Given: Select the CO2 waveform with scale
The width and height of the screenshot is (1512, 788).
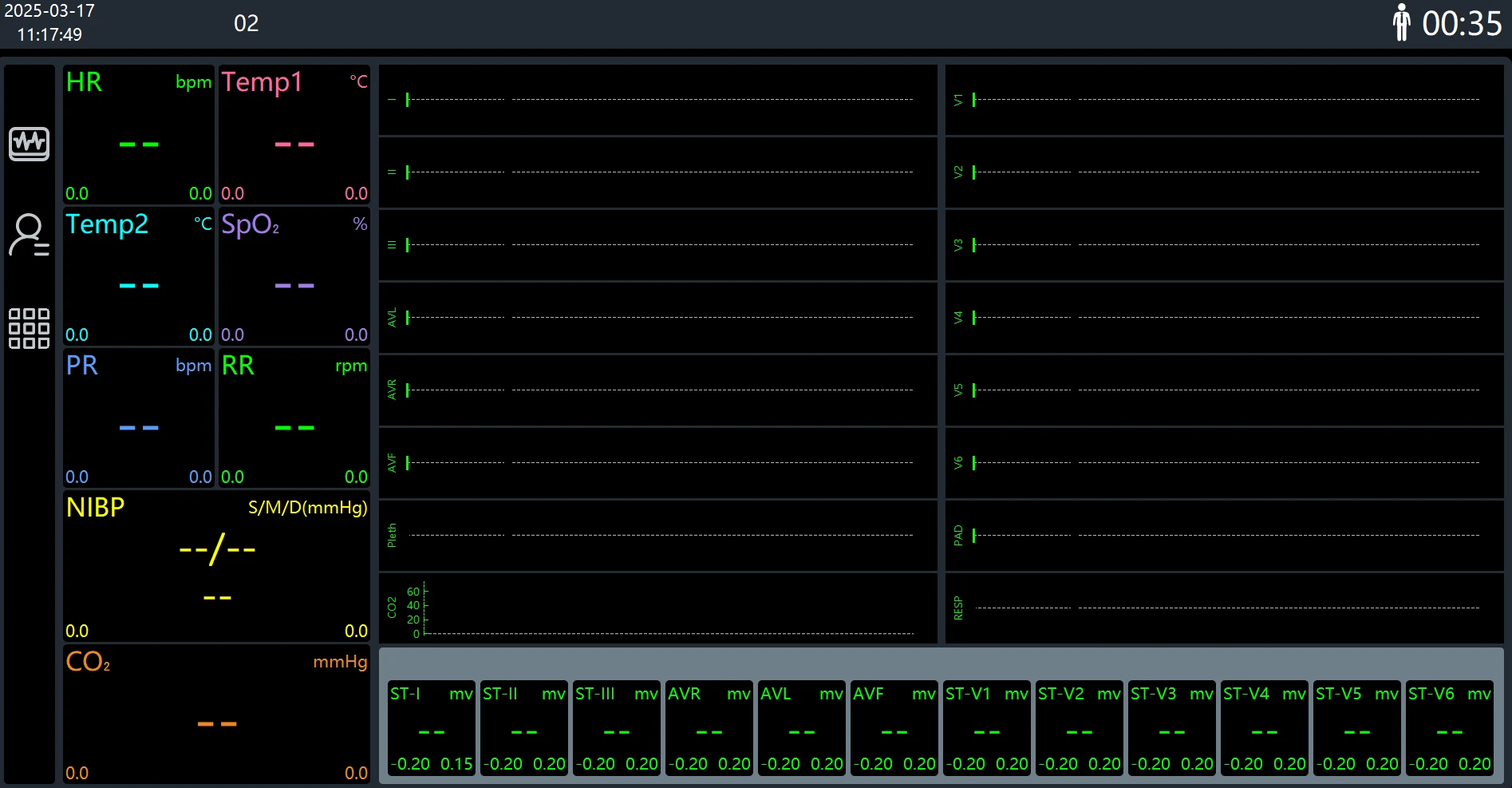Looking at the screenshot, I should [658, 608].
